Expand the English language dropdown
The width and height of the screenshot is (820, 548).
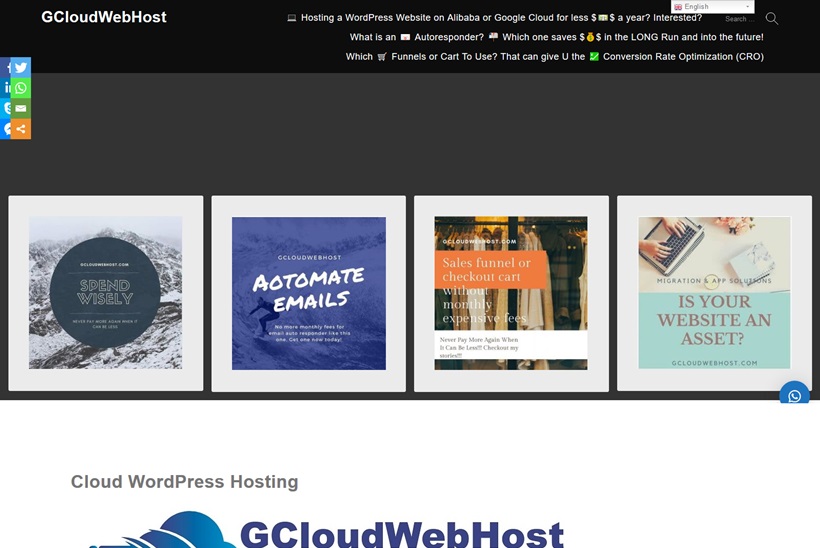click(x=712, y=7)
